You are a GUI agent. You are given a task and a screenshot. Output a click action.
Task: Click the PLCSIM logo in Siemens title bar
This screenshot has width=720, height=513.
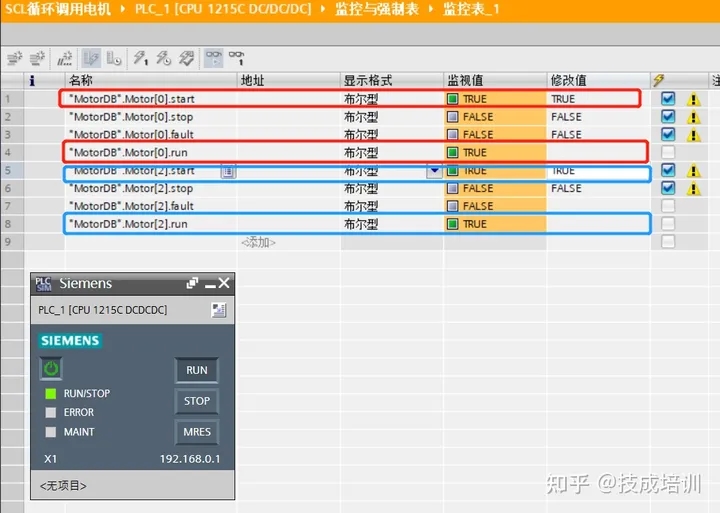44,284
